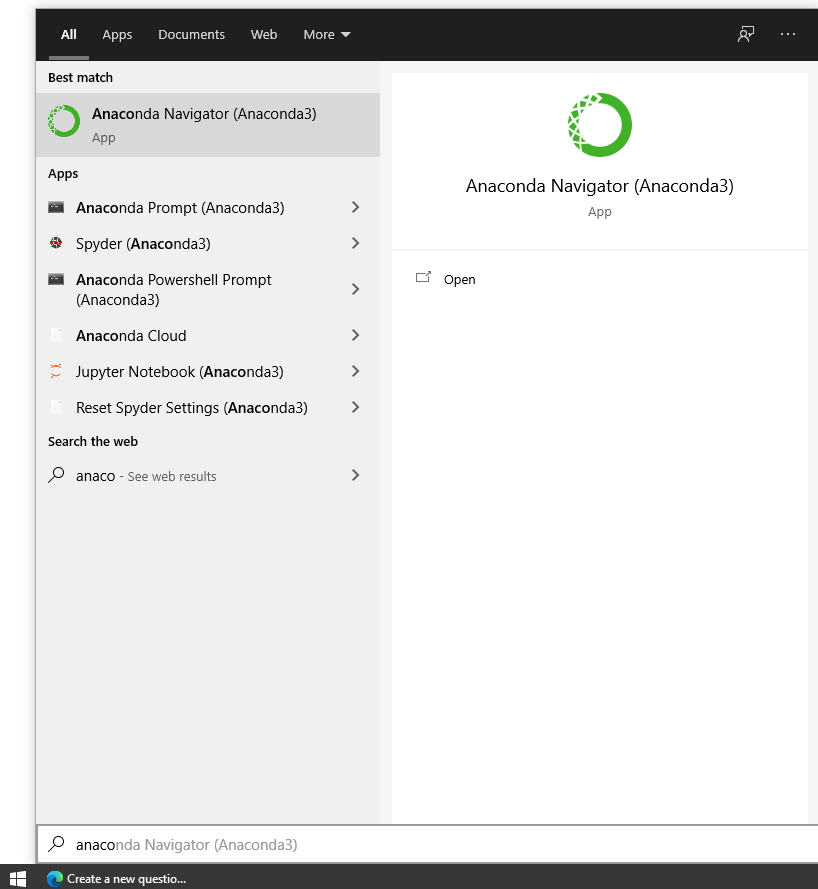818x889 pixels.
Task: Expand Anaconda Powershell Prompt chevron
Action: pyautogui.click(x=355, y=289)
